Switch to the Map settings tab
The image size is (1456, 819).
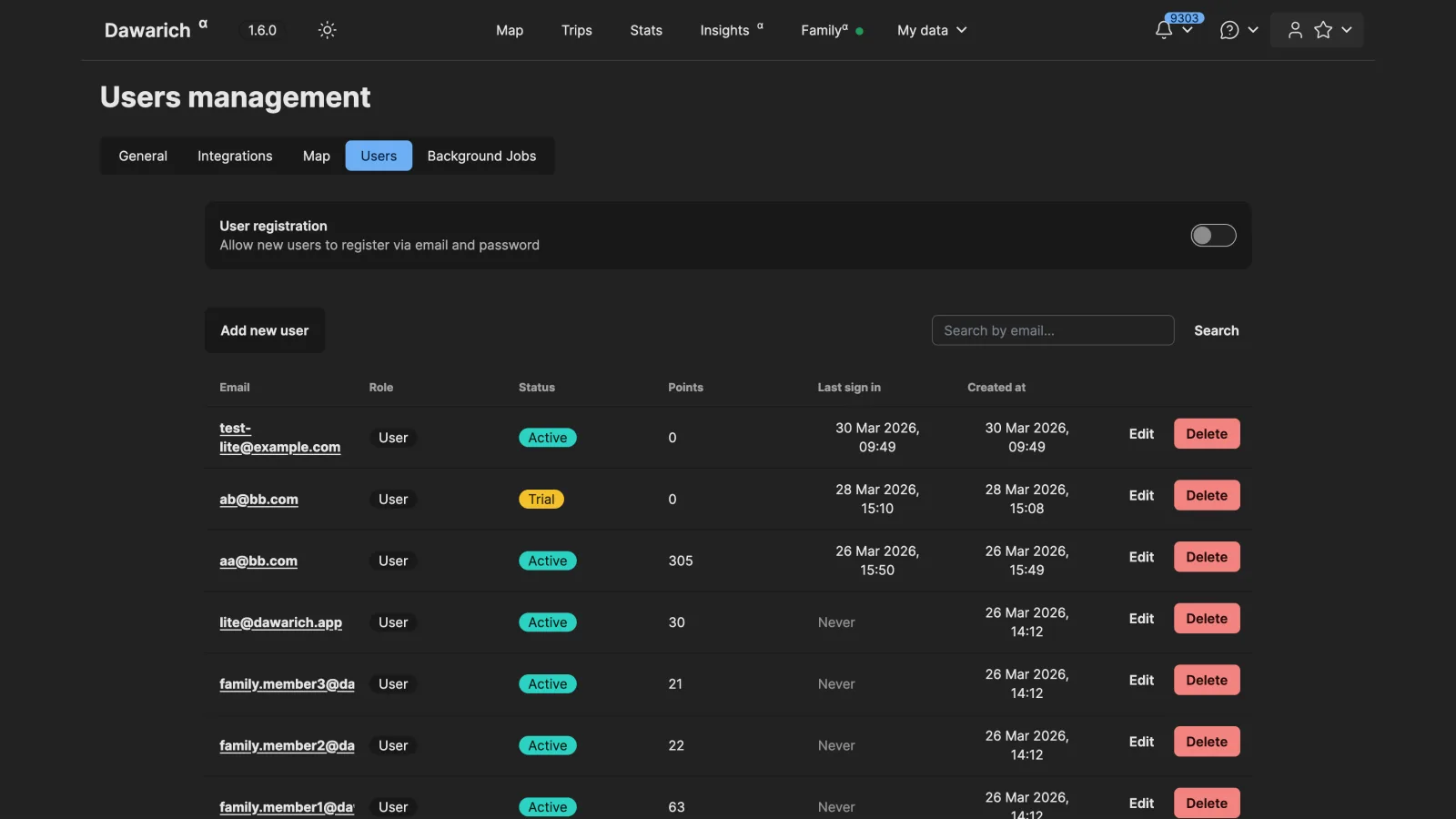317,156
